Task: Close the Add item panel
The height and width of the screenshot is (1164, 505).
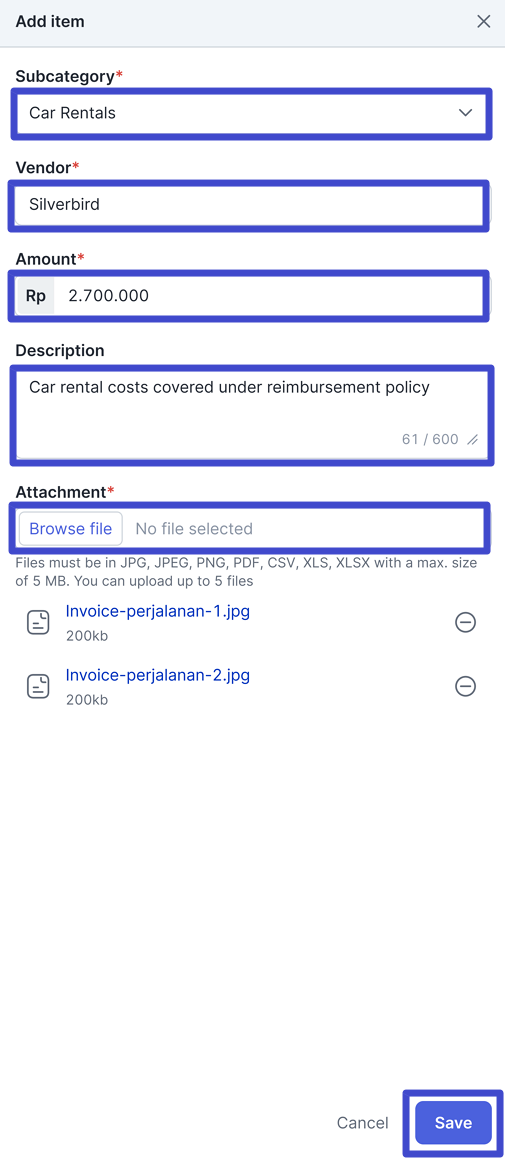Action: (483, 22)
